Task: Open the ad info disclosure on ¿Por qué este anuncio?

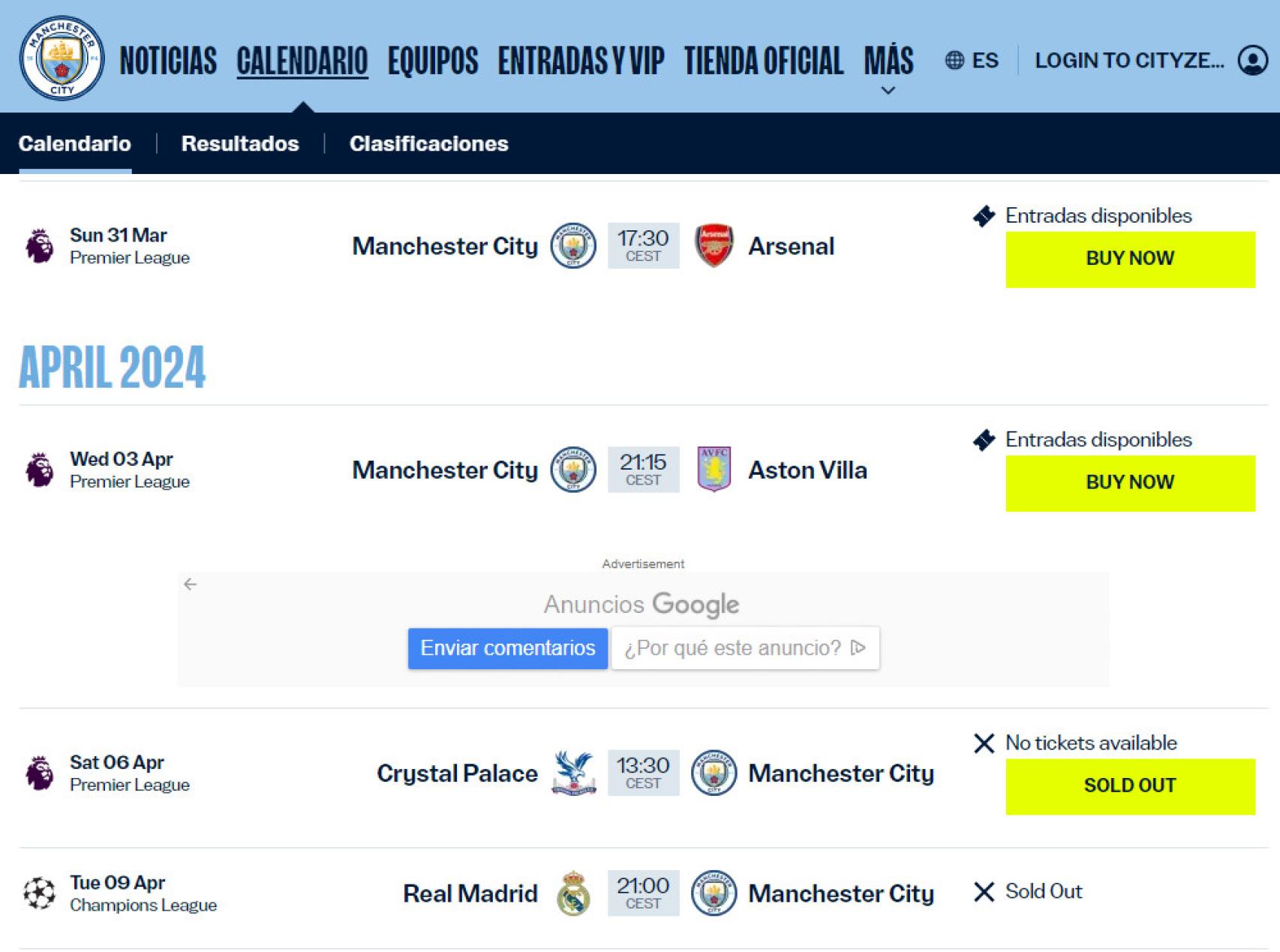Action: [857, 648]
